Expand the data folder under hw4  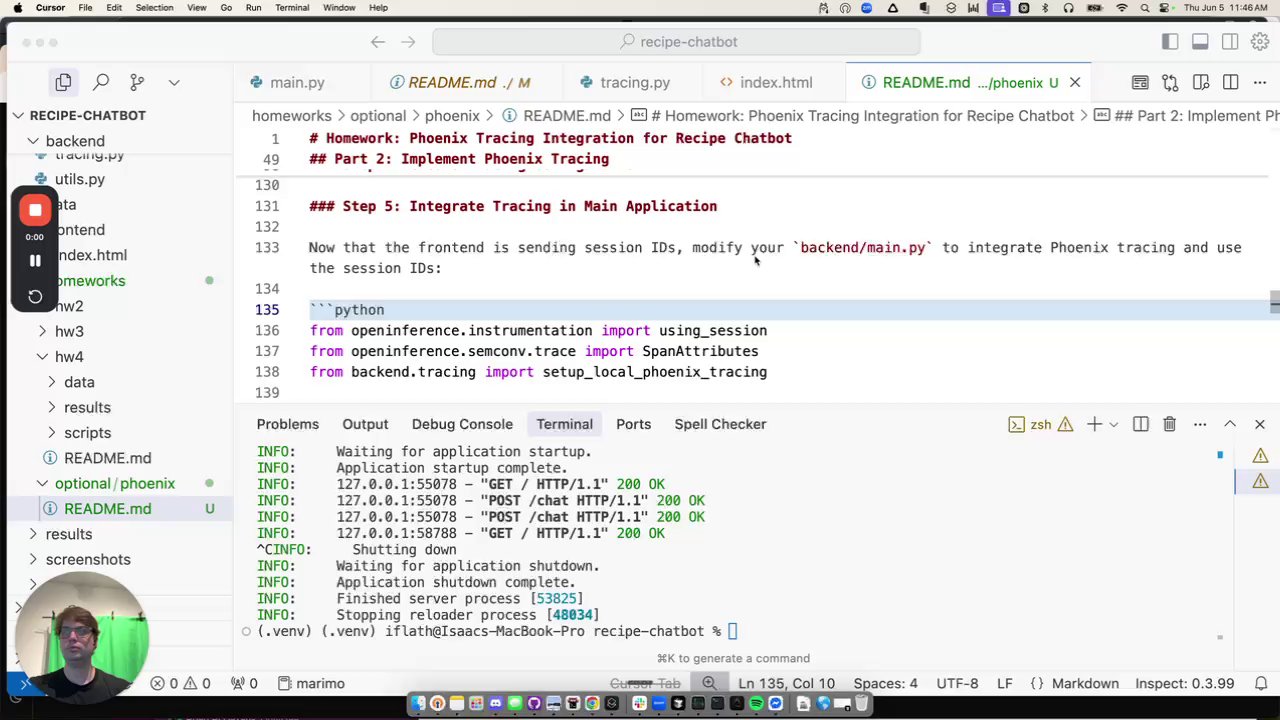coord(79,382)
